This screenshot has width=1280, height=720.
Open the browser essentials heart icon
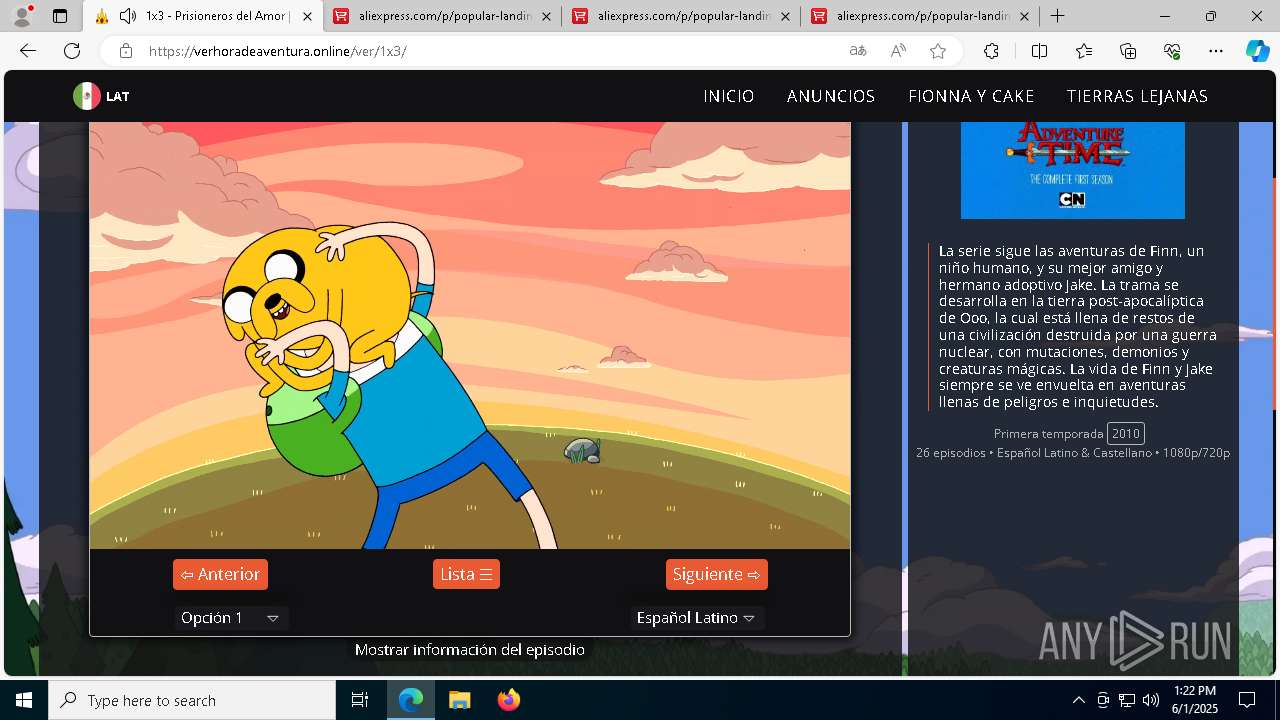pyautogui.click(x=1172, y=51)
